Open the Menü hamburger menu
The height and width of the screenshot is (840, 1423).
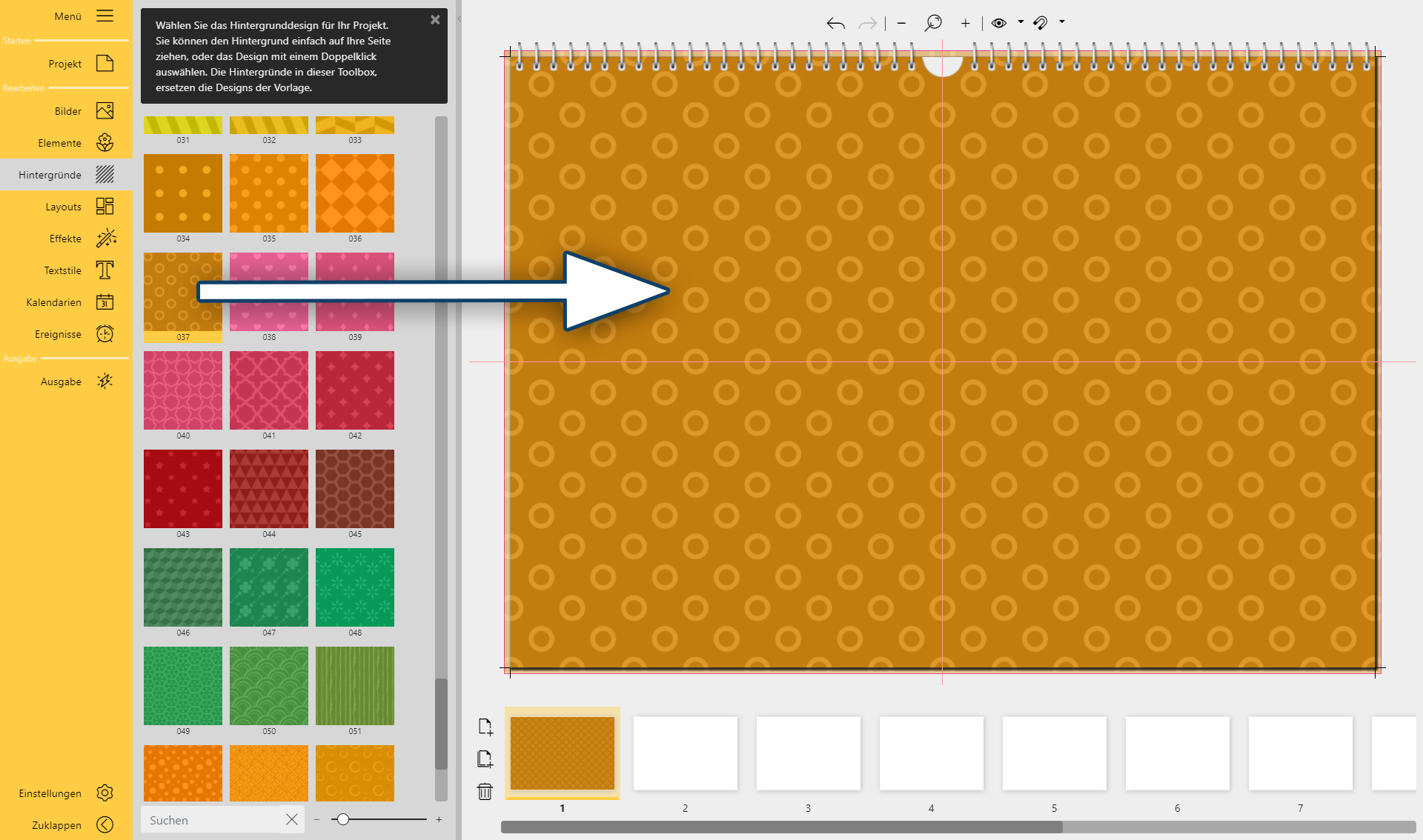coord(105,16)
